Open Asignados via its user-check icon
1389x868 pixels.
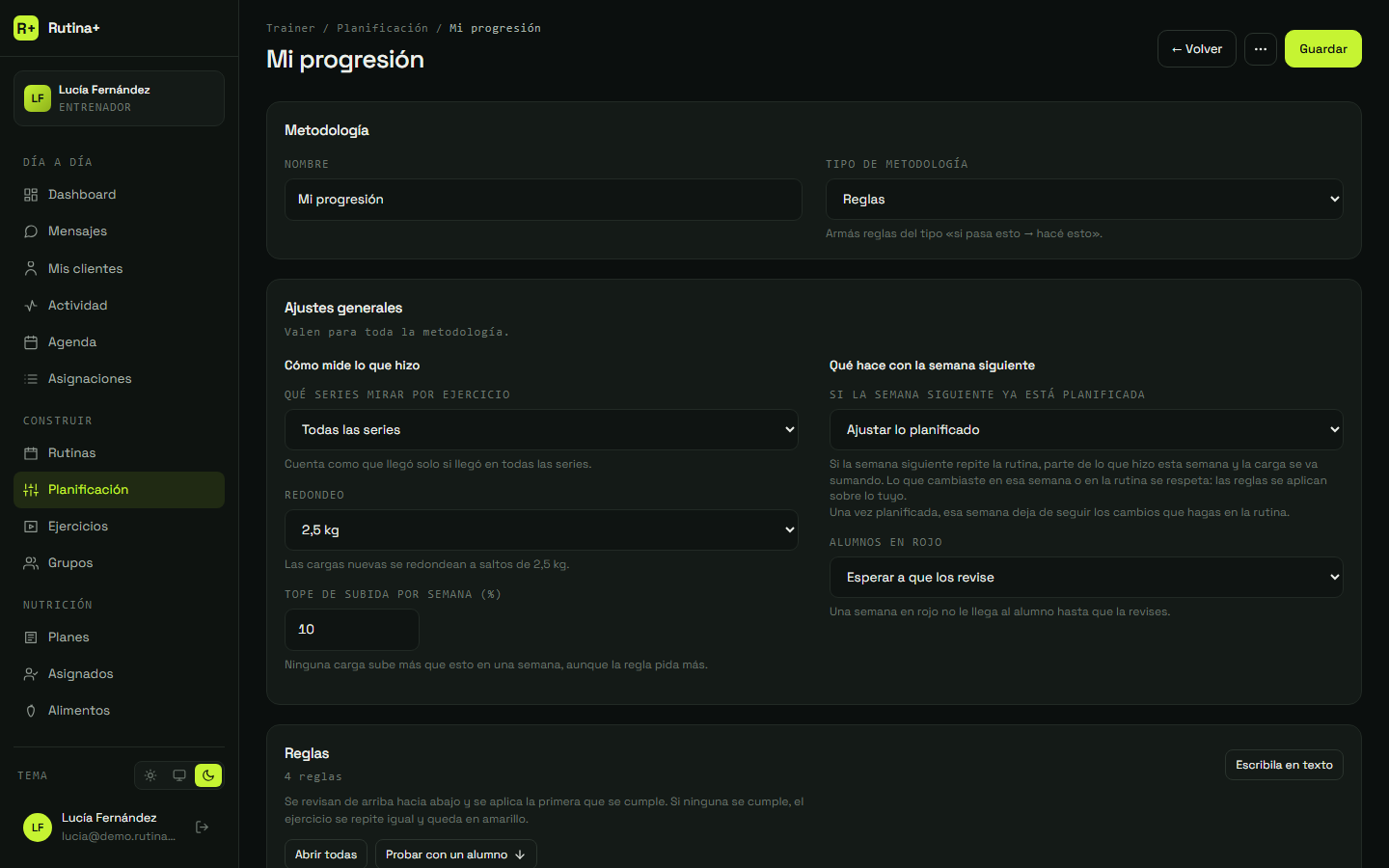(31, 674)
